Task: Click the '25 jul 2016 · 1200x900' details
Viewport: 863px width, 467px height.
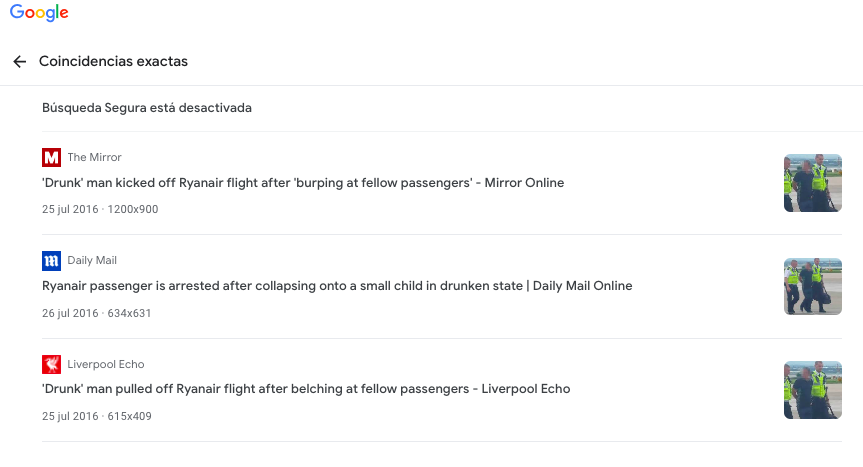Action: click(x=100, y=209)
